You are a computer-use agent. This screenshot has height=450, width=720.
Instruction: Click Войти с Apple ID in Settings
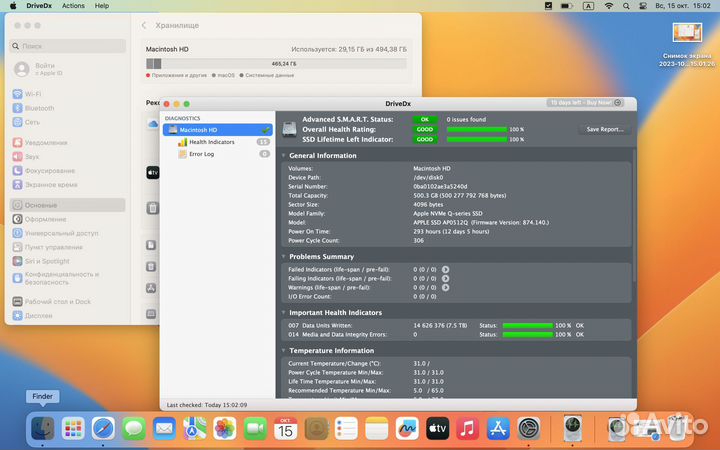coord(38,69)
